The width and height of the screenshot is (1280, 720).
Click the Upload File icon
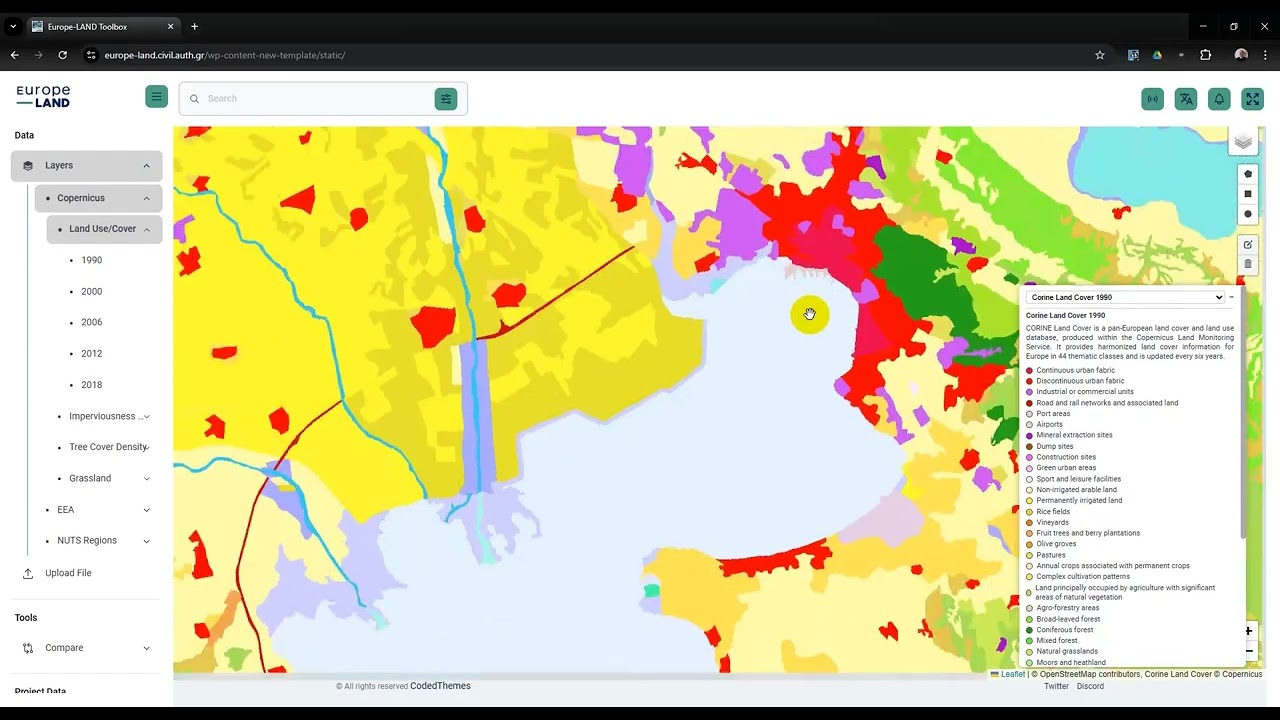pos(28,573)
